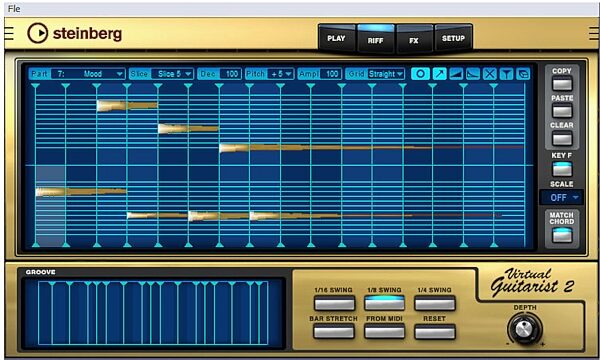Image resolution: width=600 pixels, height=360 pixels.
Task: Click the Steinberg logo play-circle icon
Action: tap(38, 33)
